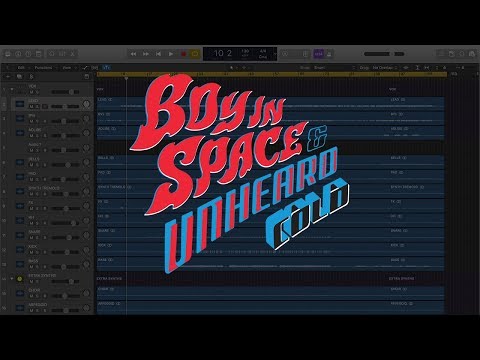Image resolution: width=480 pixels, height=360 pixels.
Task: Open the LCD display mode arrow
Action: [x=275, y=54]
